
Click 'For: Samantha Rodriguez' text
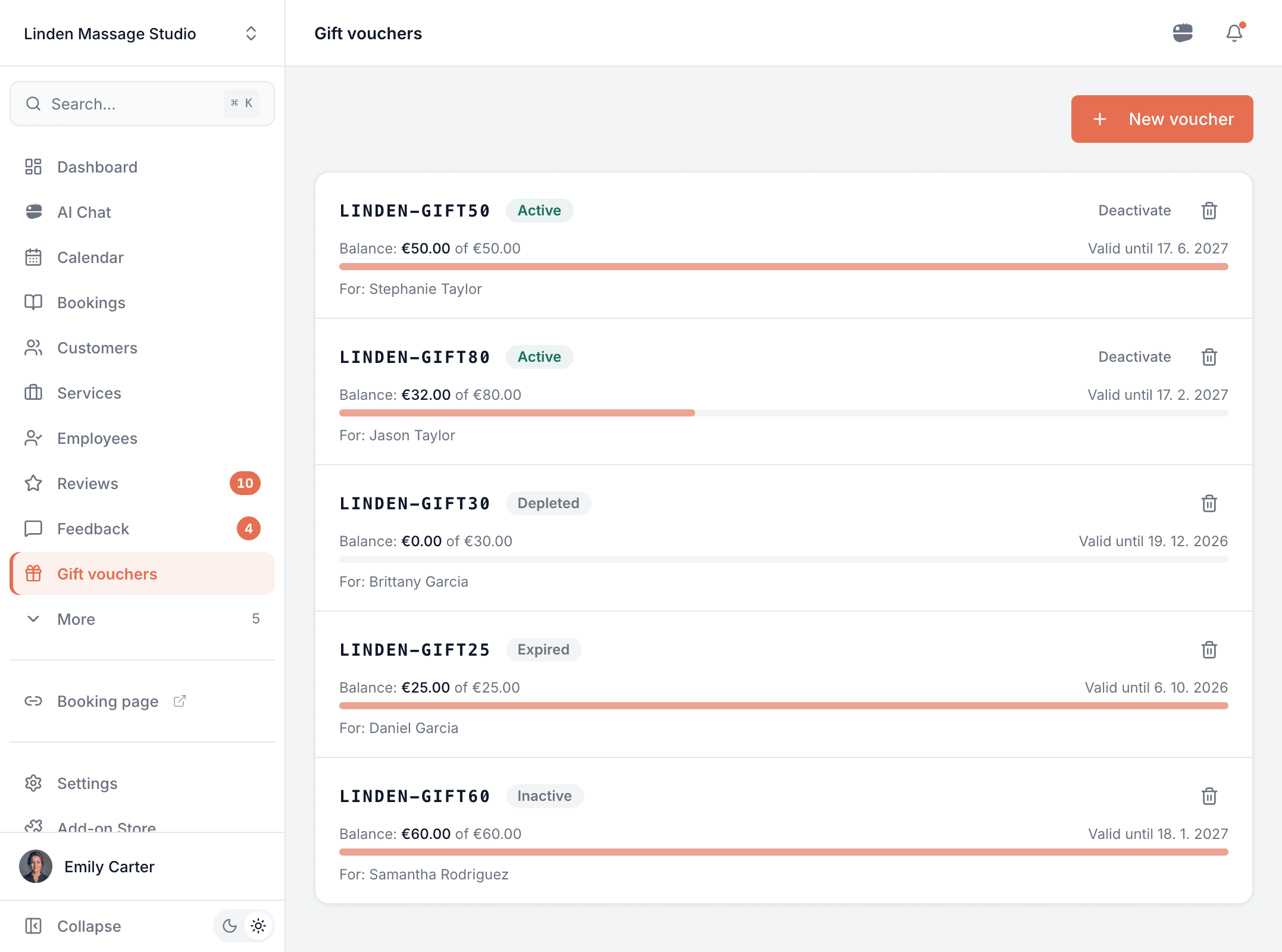[424, 875]
